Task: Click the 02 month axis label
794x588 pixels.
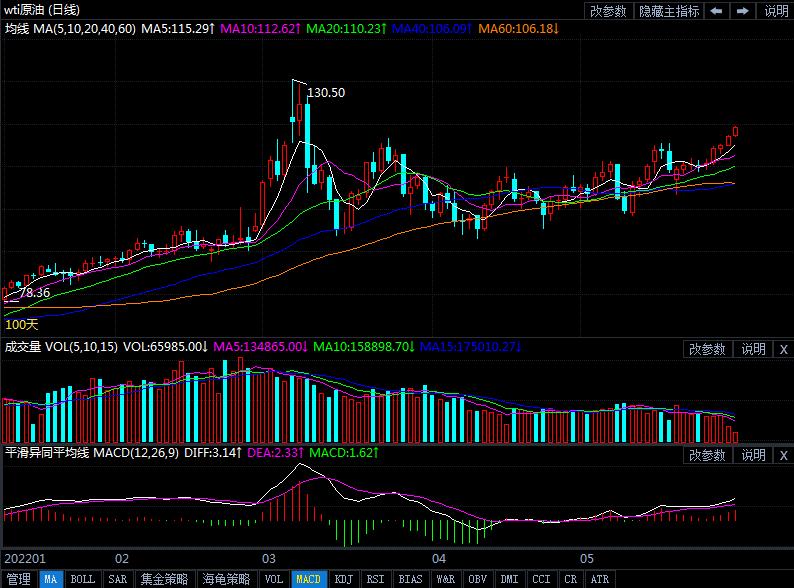Action: click(122, 559)
